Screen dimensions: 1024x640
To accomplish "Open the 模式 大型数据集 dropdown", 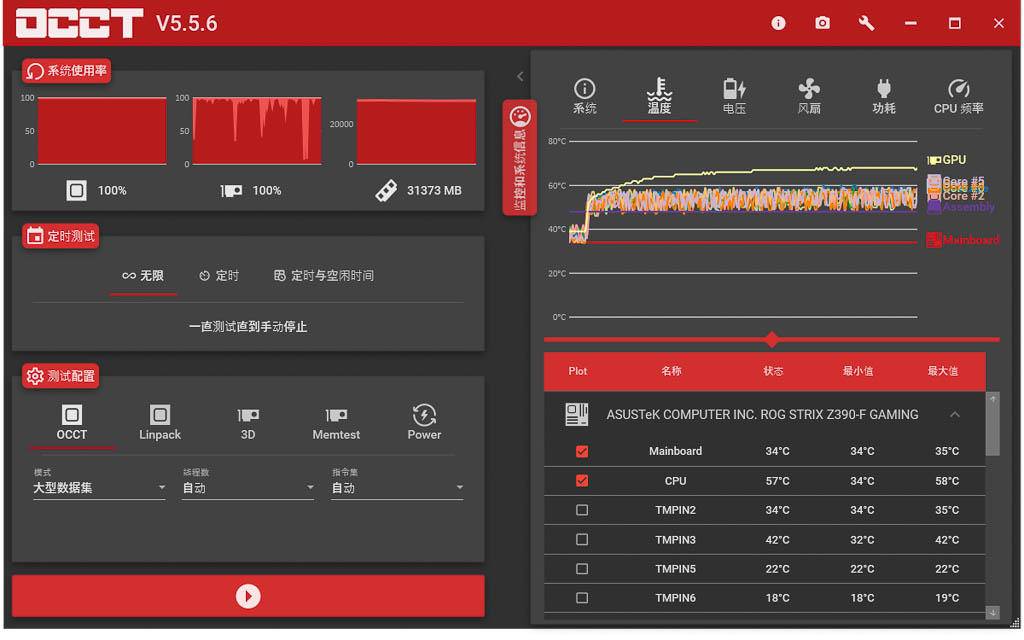I will click(x=99, y=488).
